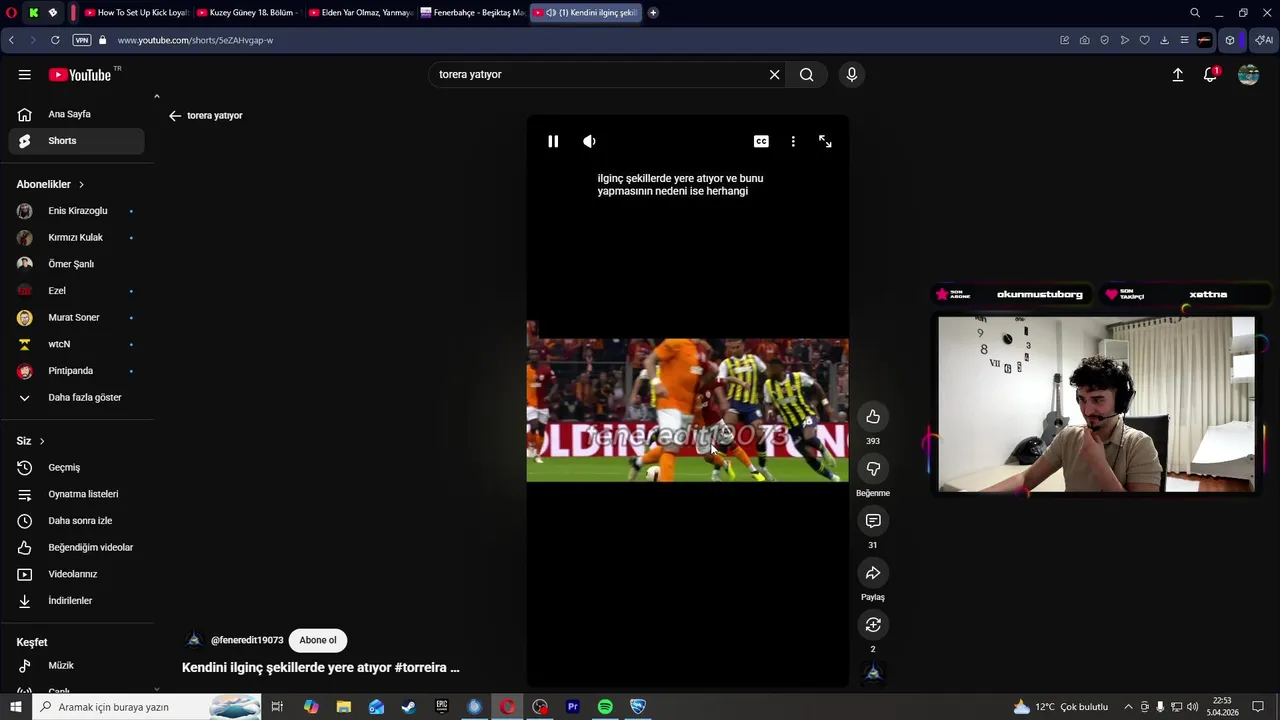Open İndirilenler downloads
The image size is (1280, 720).
[x=77, y=601]
